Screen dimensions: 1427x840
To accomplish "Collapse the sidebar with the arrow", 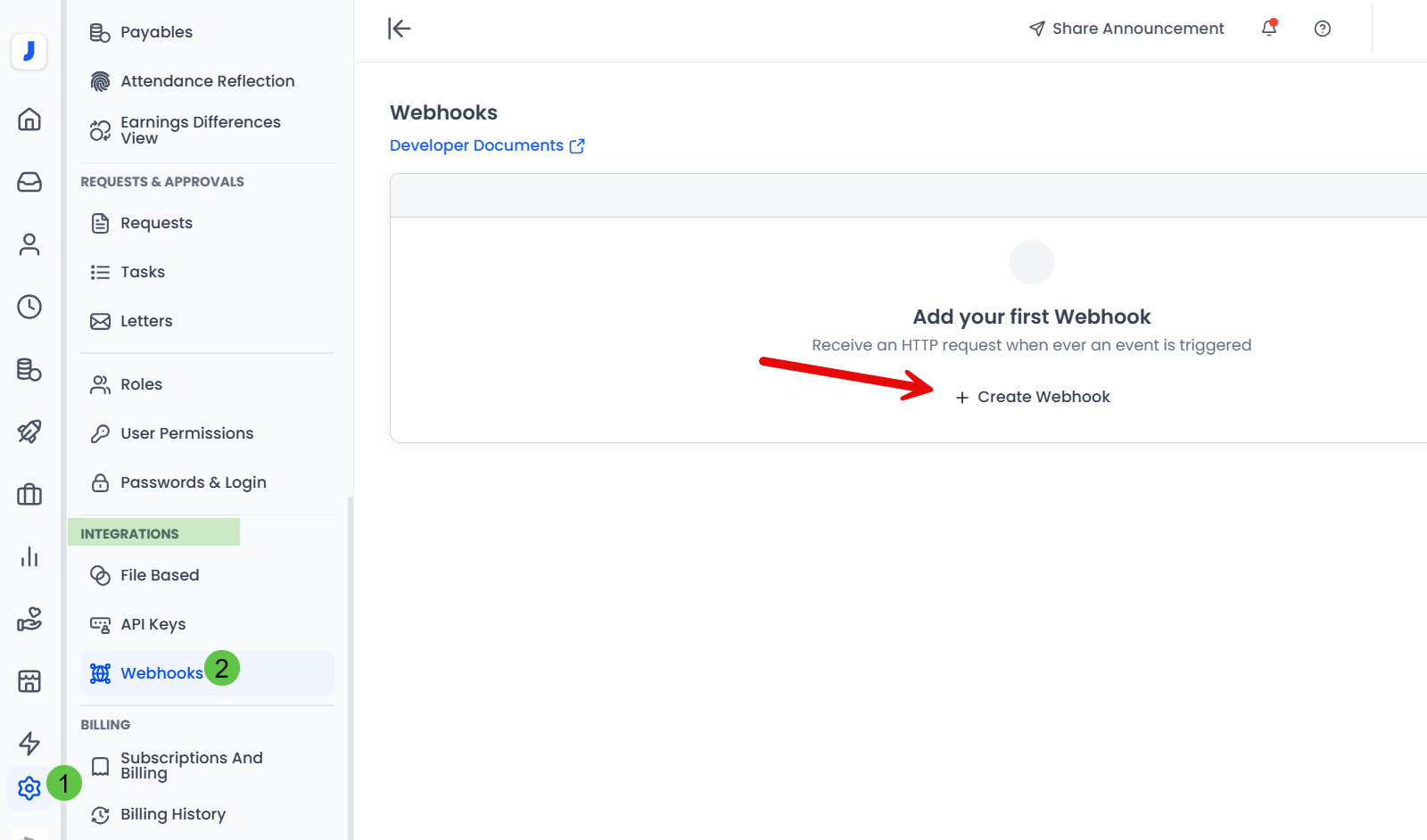I will pyautogui.click(x=400, y=29).
